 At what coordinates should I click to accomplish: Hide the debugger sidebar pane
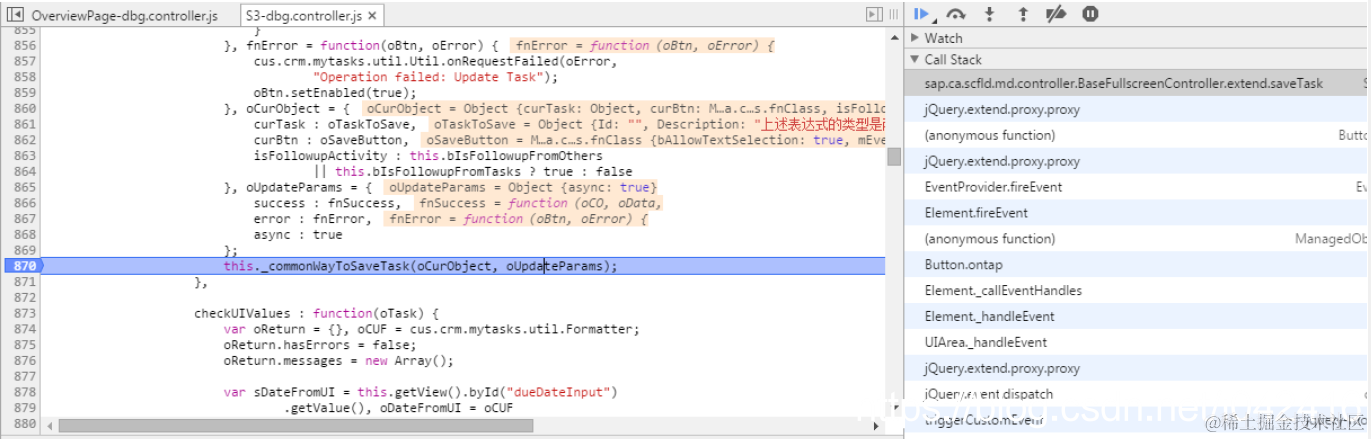point(874,14)
